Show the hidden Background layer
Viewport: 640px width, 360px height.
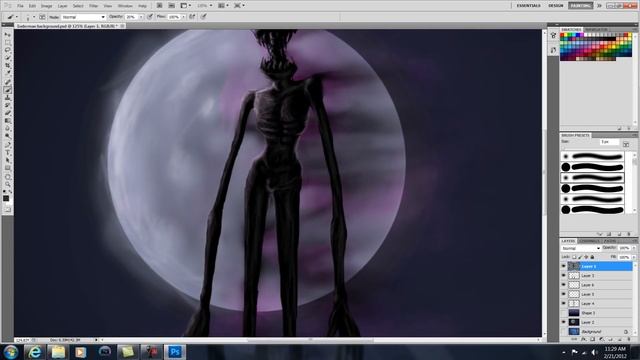[564, 332]
